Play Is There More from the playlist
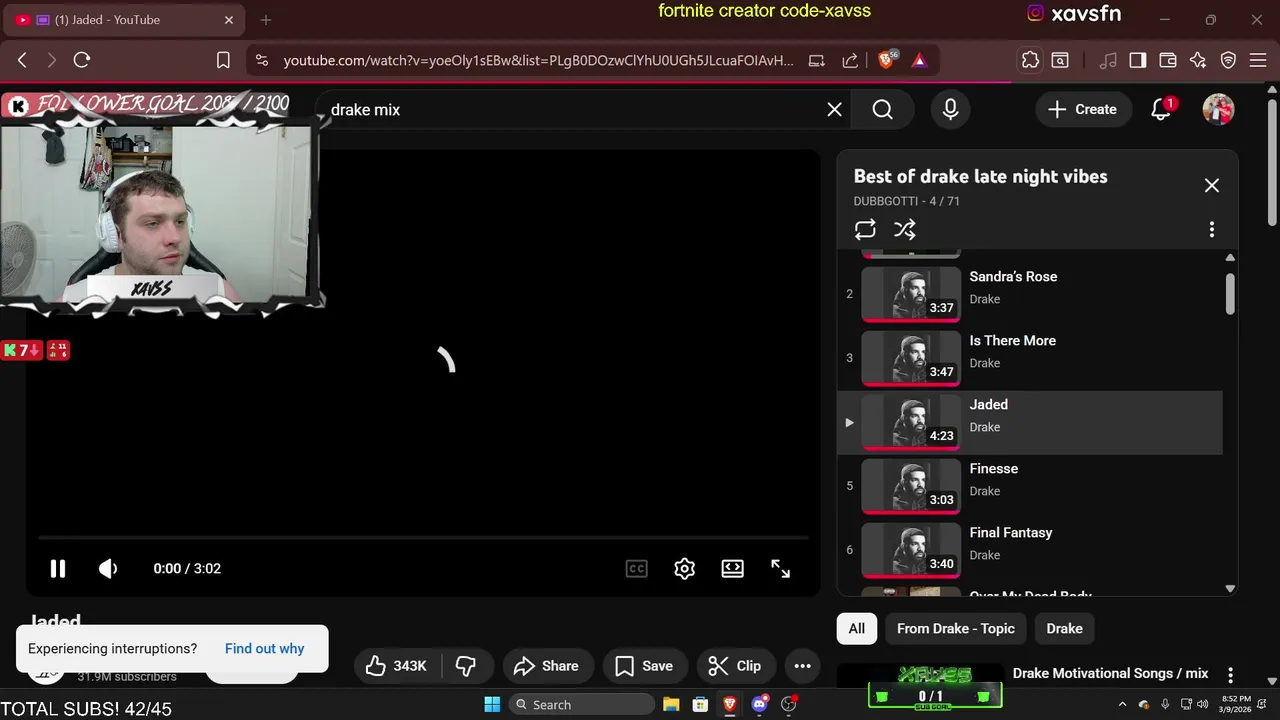This screenshot has height=720, width=1280. [x=1029, y=358]
